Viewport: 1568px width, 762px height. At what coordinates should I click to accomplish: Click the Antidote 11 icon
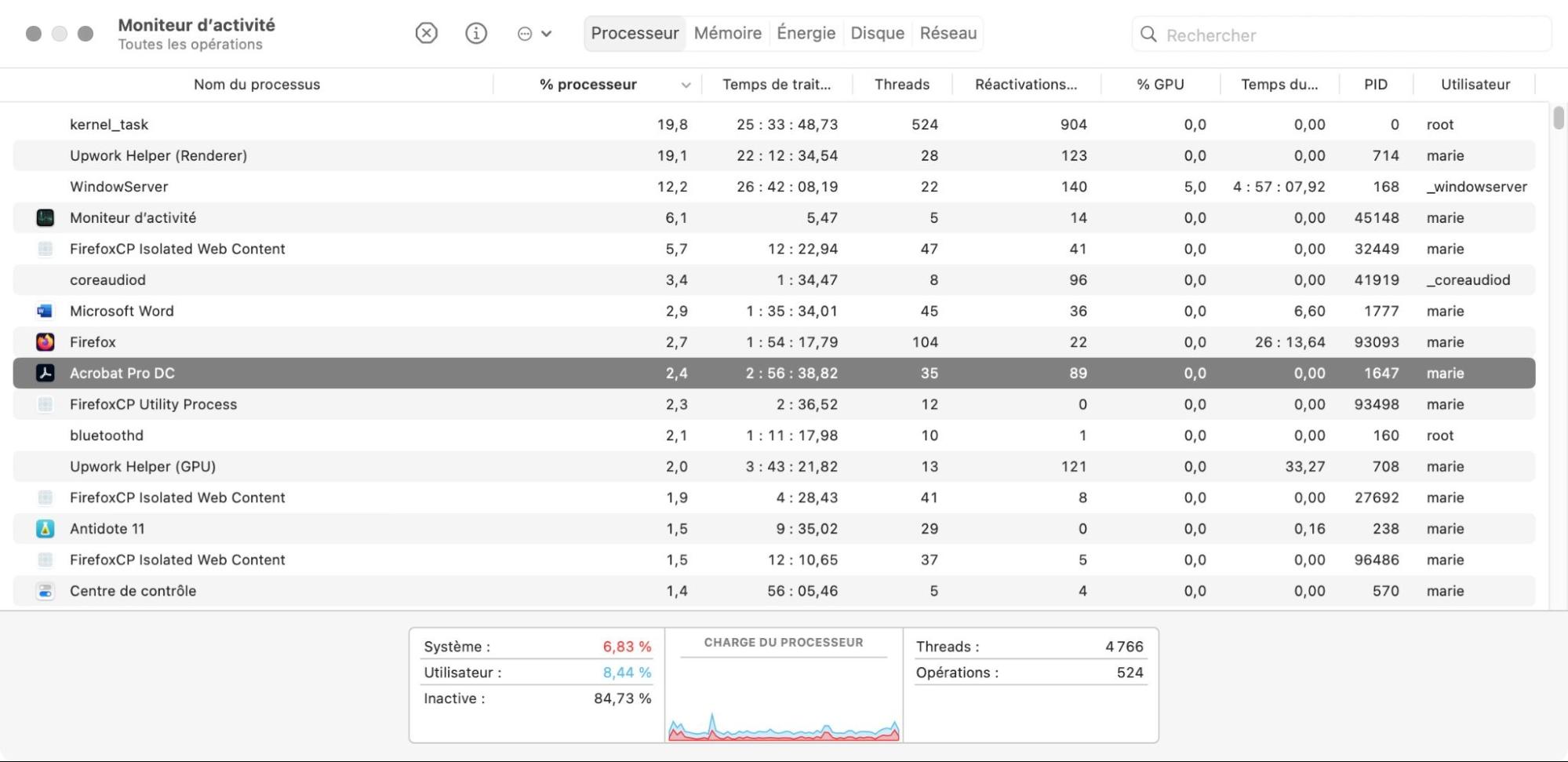[x=45, y=529]
